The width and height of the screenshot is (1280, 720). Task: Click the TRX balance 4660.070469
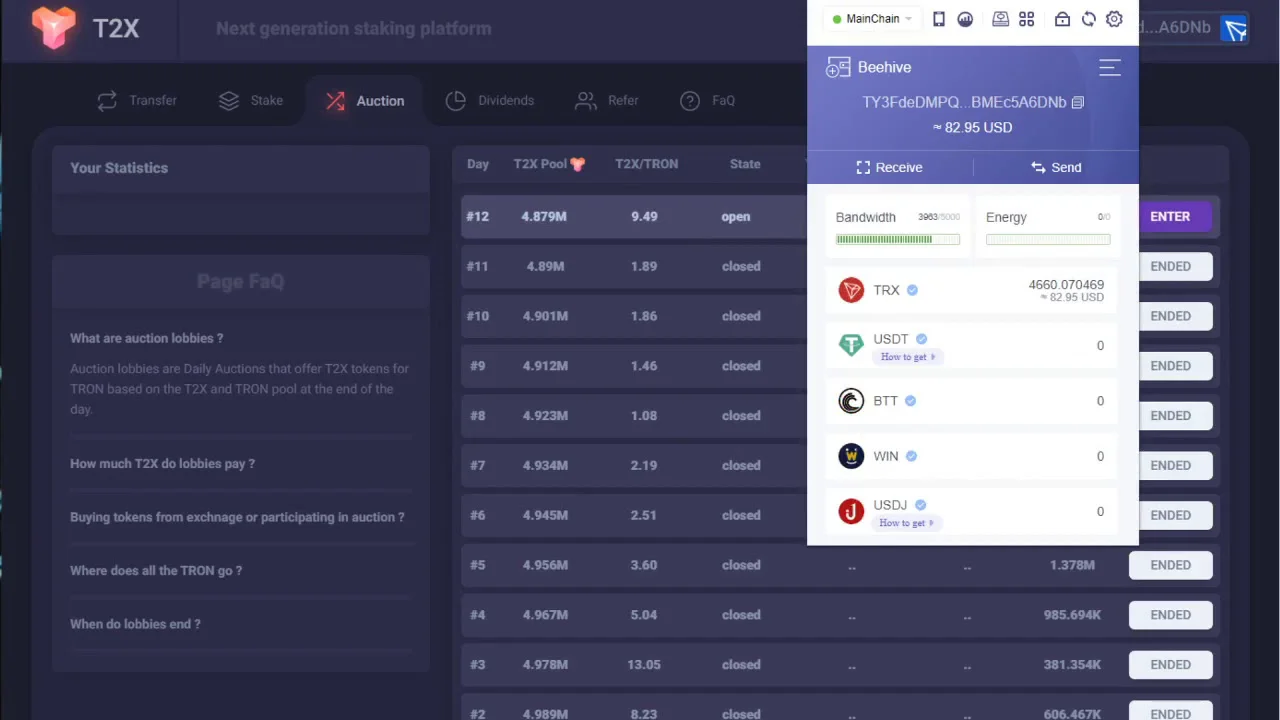[x=1066, y=285]
